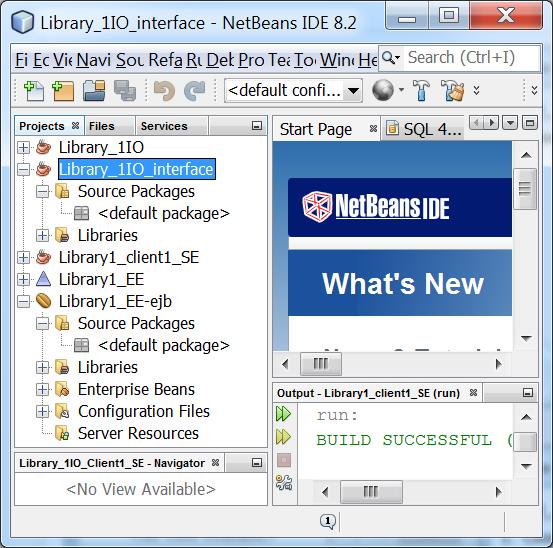Open the File menu
The image size is (553, 548).
[22, 60]
